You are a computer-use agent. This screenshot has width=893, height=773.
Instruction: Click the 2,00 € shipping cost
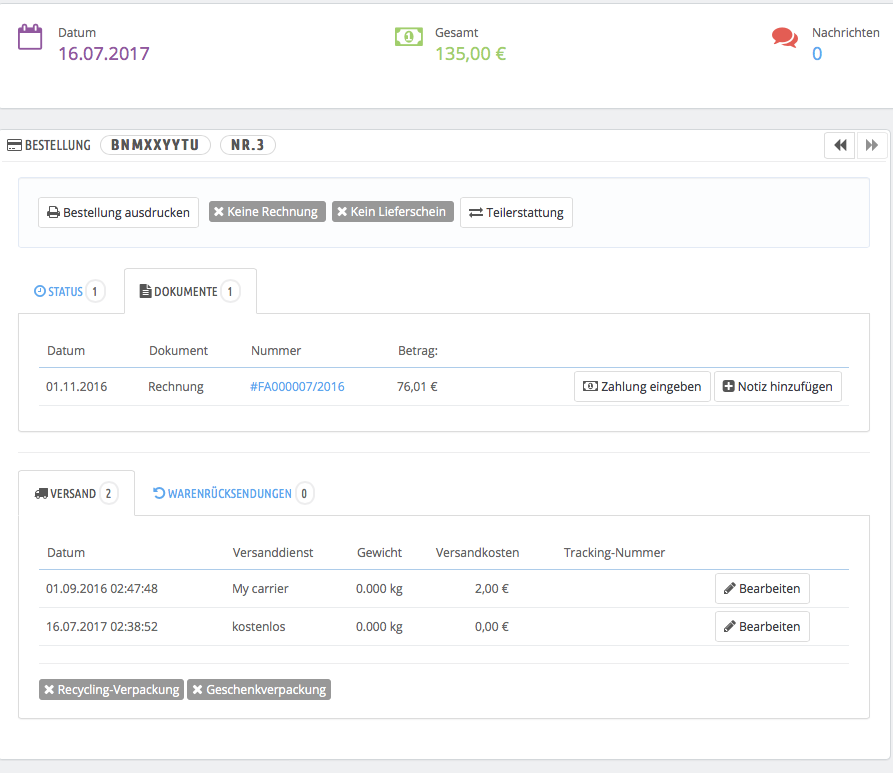(491, 588)
